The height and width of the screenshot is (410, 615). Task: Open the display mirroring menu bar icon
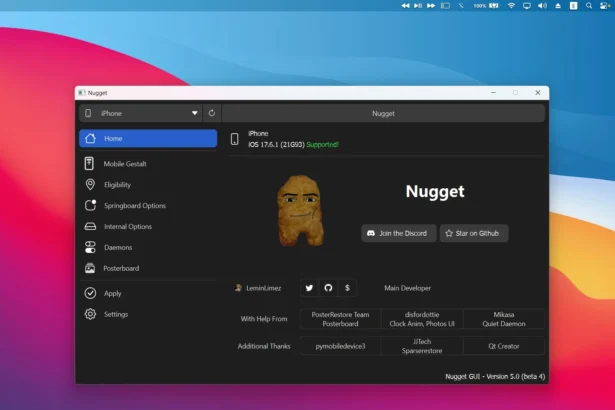click(527, 5)
